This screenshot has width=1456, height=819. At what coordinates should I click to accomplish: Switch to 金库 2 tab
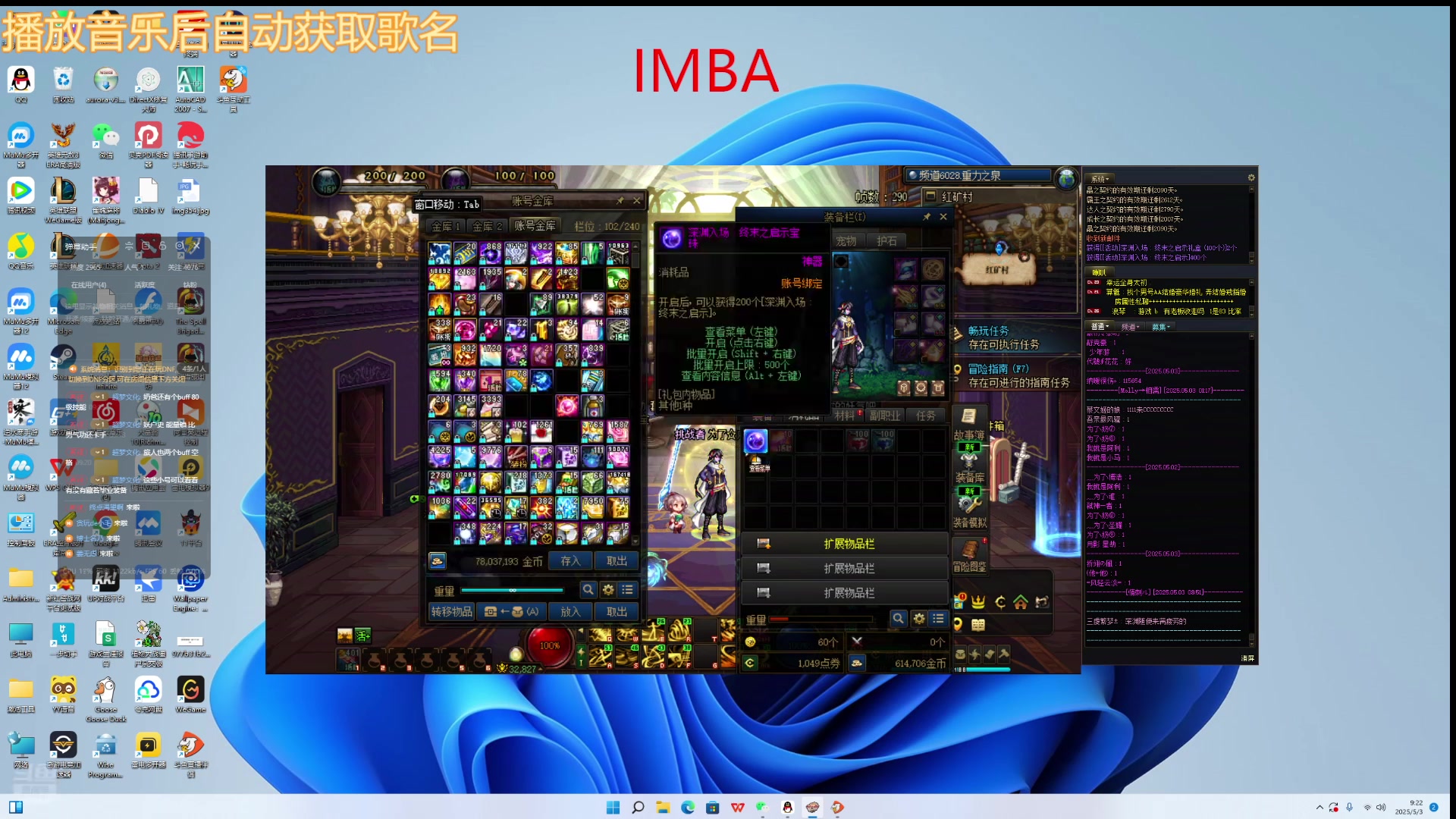point(487,226)
